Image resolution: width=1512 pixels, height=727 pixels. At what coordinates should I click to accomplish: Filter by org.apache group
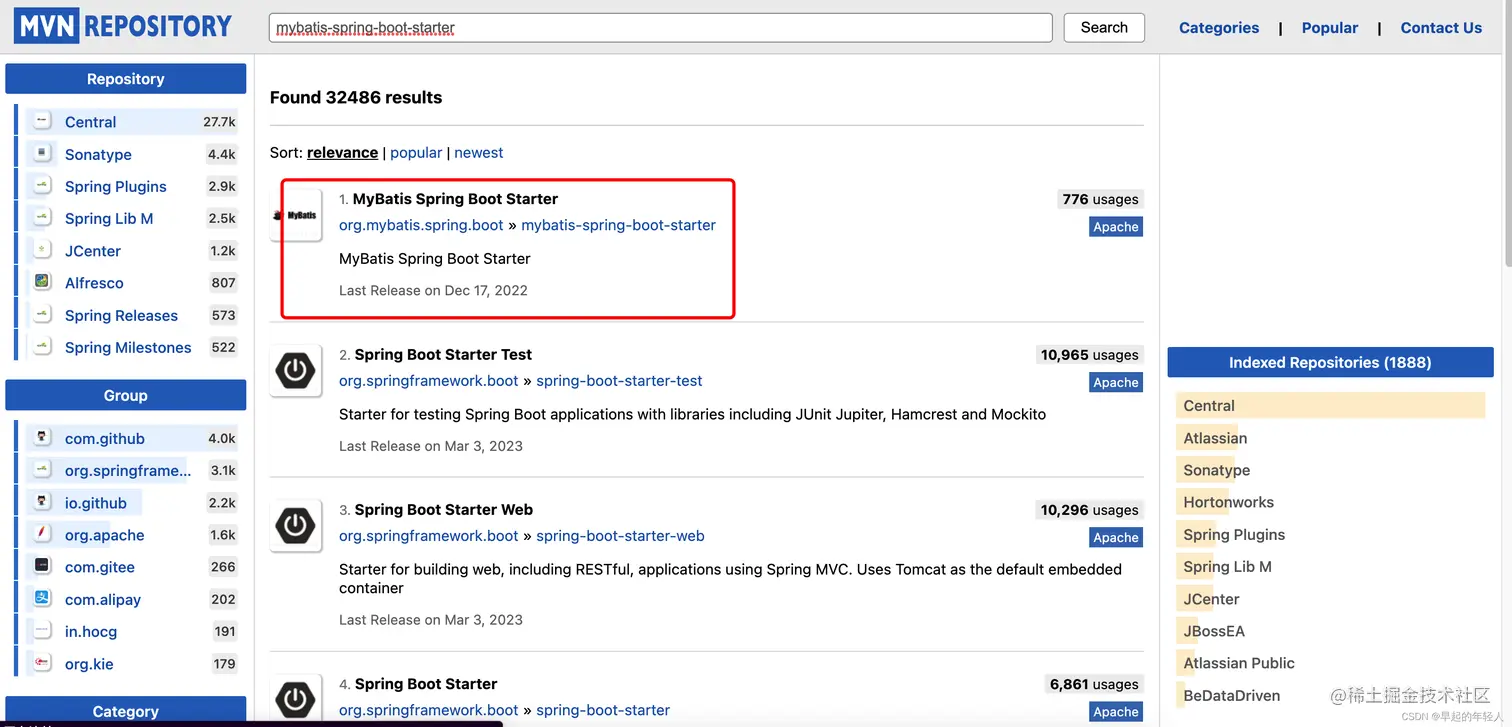tap(105, 535)
